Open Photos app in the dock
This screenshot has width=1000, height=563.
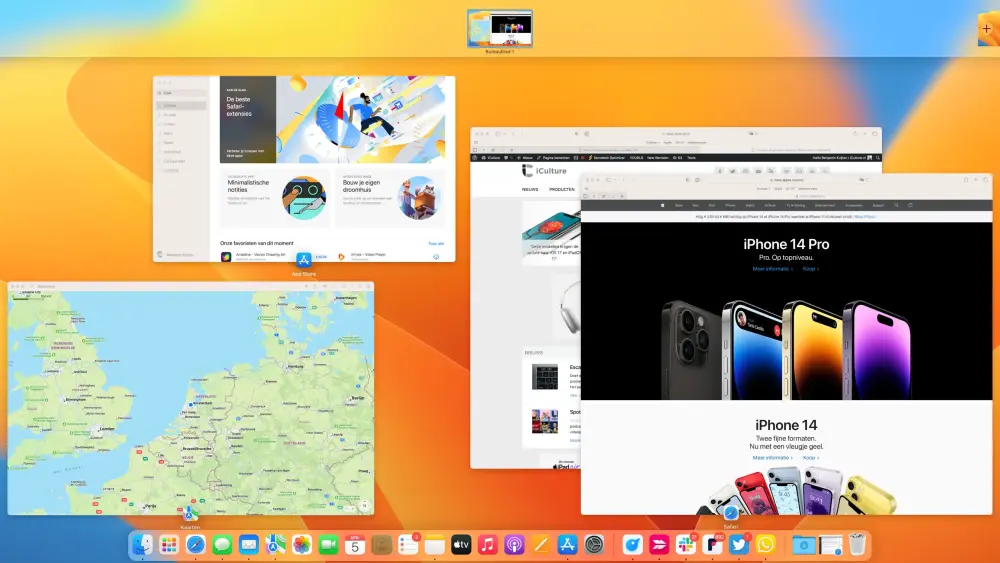click(302, 545)
